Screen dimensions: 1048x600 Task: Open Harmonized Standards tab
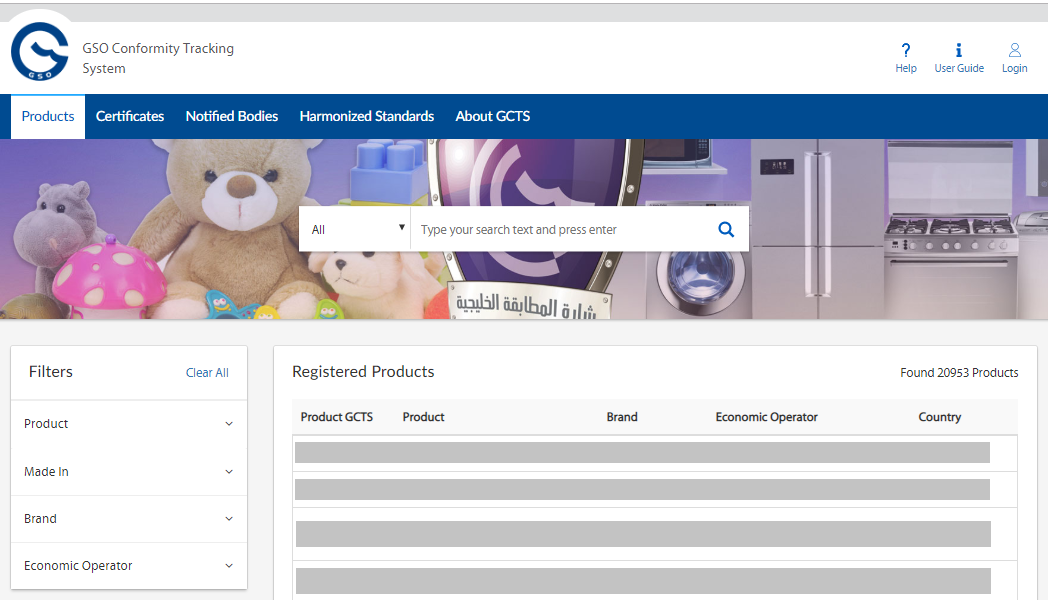tap(366, 116)
